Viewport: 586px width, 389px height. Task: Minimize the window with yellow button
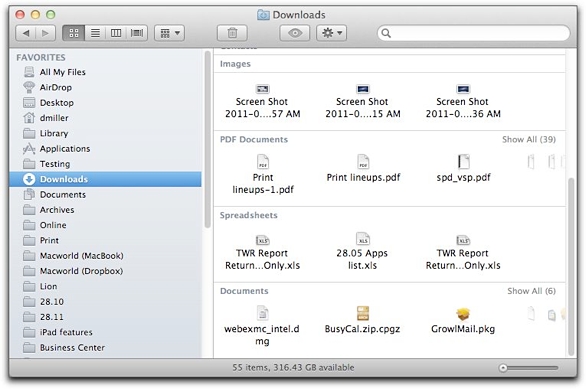tap(35, 15)
